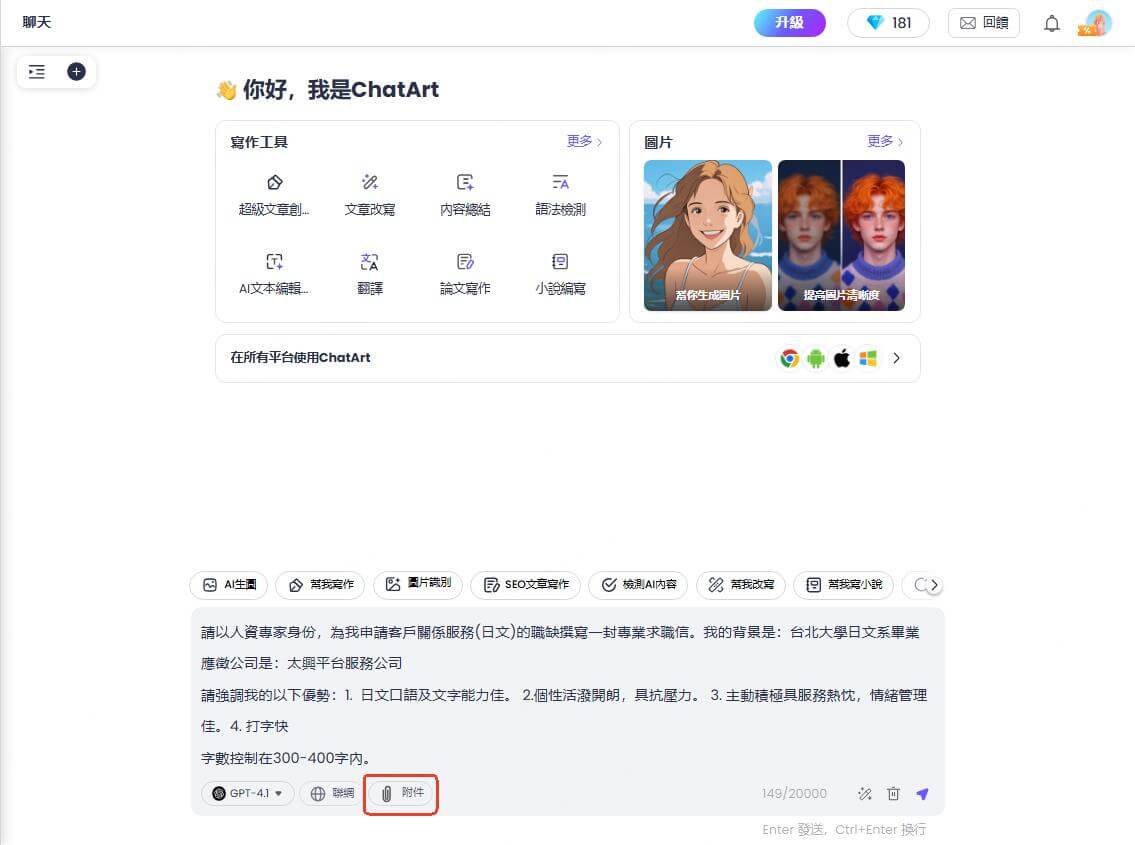This screenshot has height=845, width=1135.
Task: Select the AI生圖 quick chip
Action: (x=229, y=585)
